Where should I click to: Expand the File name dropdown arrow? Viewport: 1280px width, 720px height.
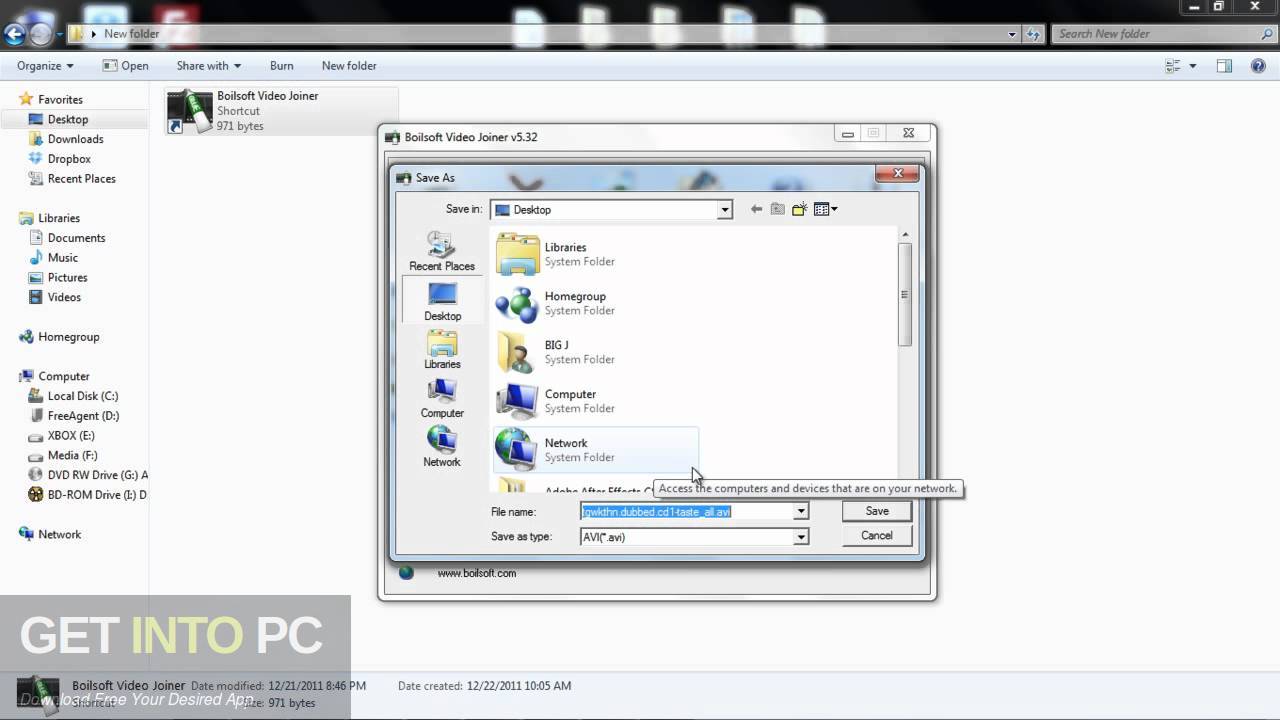pos(800,511)
